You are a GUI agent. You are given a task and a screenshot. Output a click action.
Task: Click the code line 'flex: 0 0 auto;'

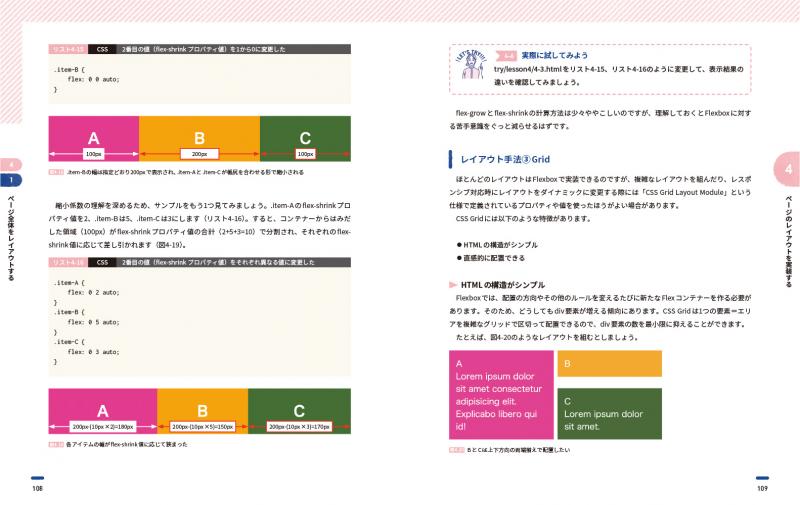[x=93, y=79]
